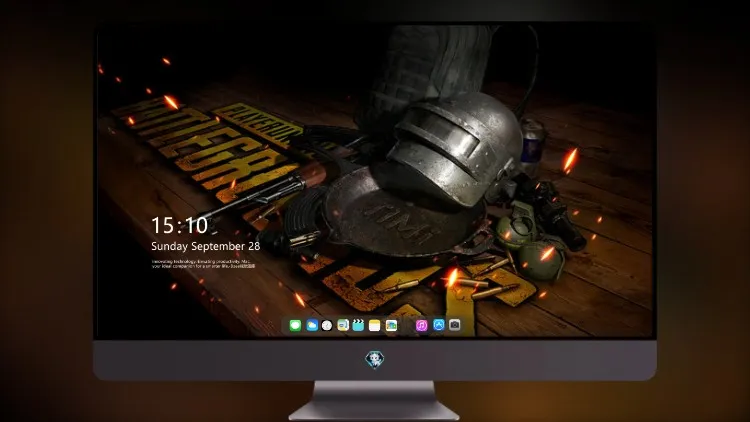Viewport: 750px width, 422px height.
Task: Open the Weather app in dock
Action: 312,325
